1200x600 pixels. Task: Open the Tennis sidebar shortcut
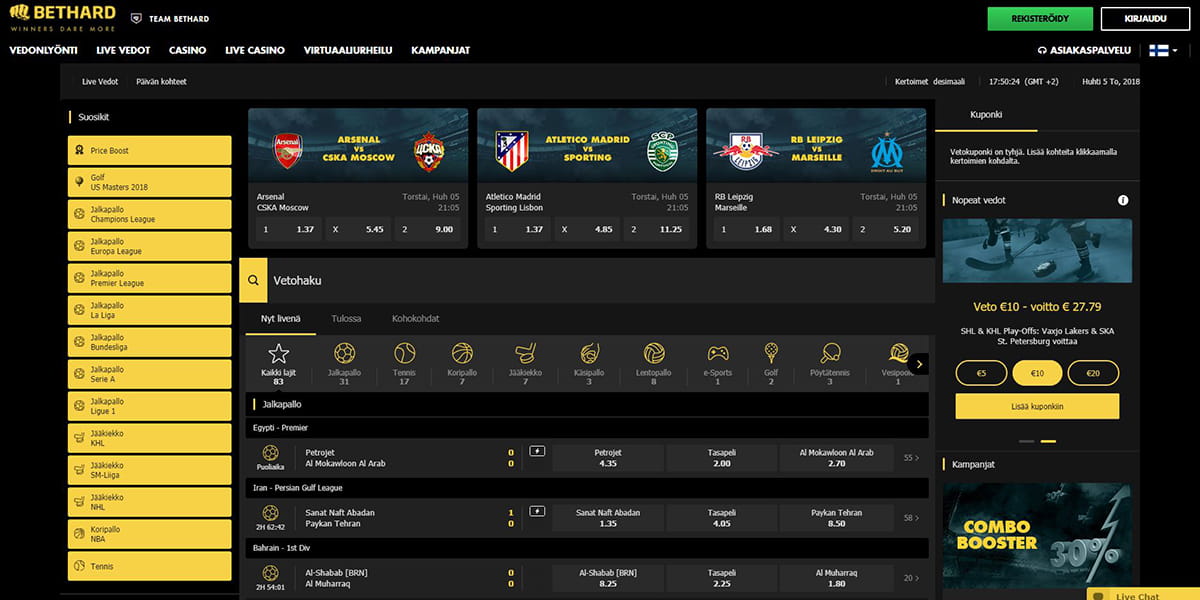tap(149, 566)
